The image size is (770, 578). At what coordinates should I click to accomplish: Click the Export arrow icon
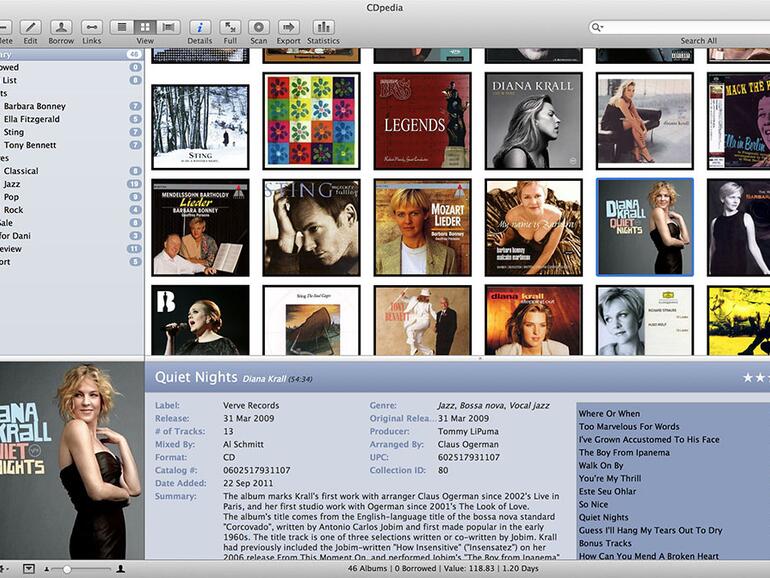click(x=289, y=27)
